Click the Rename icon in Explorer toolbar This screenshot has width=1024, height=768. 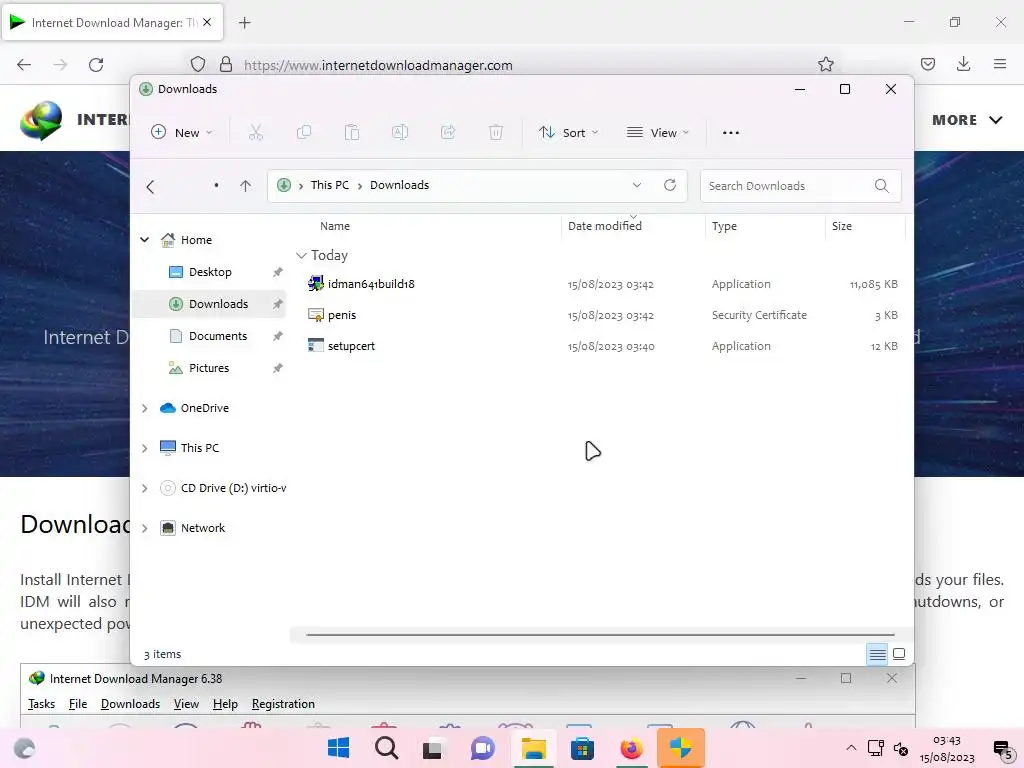tap(400, 133)
